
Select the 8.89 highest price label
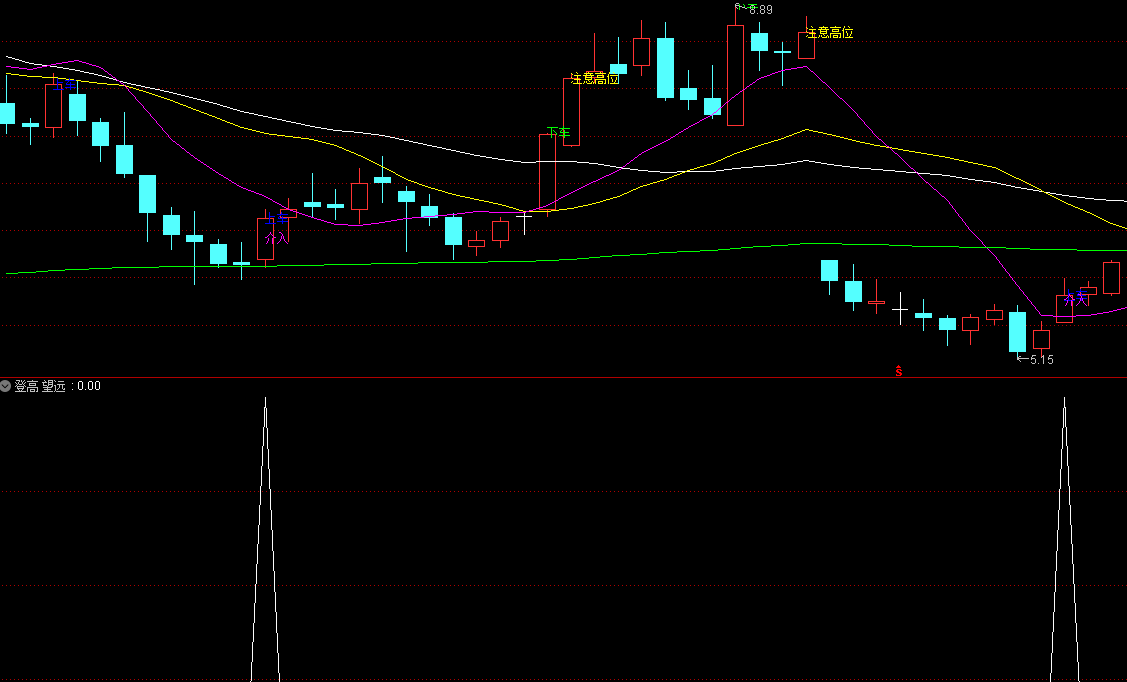[x=760, y=10]
